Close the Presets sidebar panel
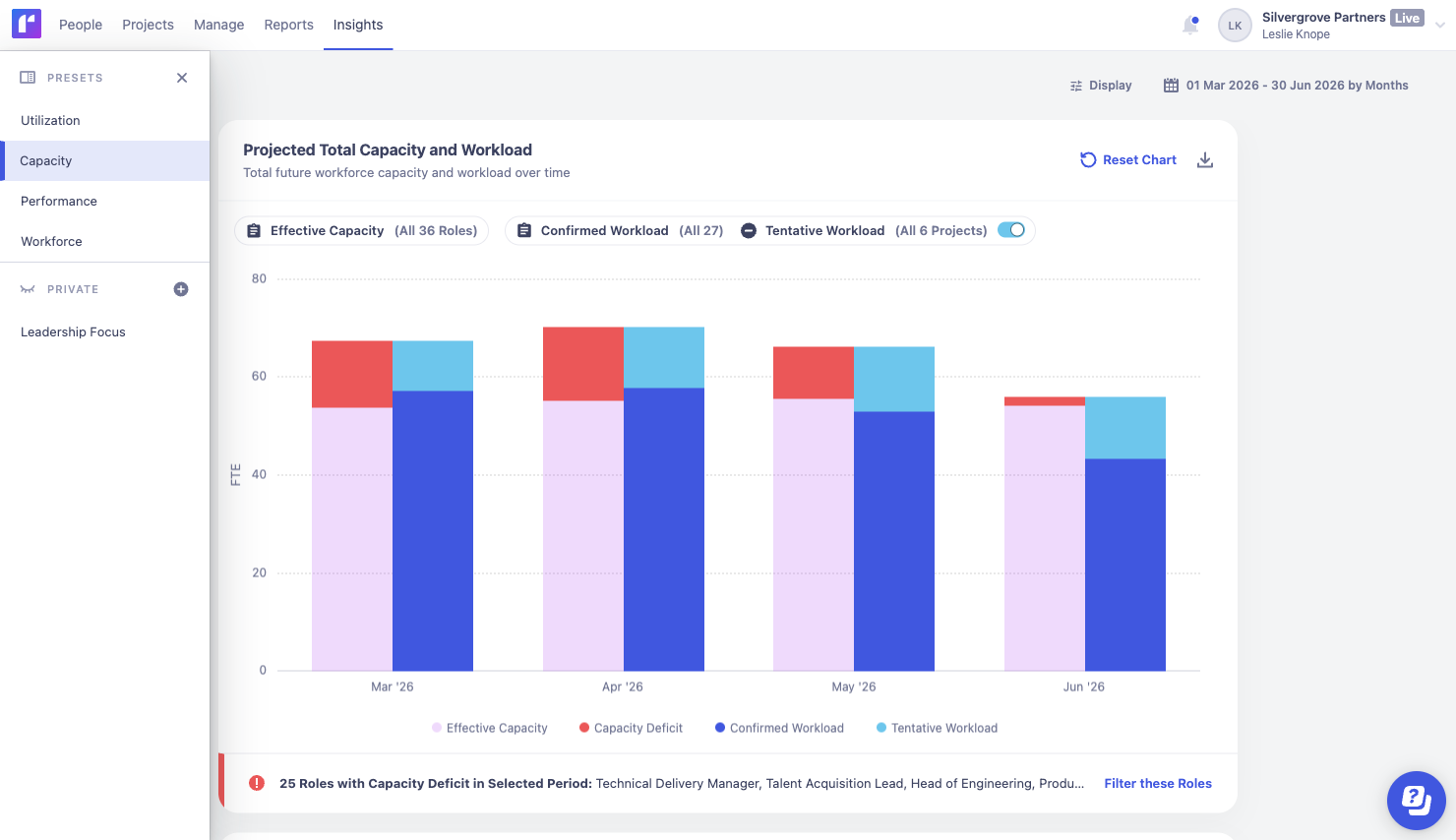Screen dimensions: 1456x840 click(x=182, y=78)
